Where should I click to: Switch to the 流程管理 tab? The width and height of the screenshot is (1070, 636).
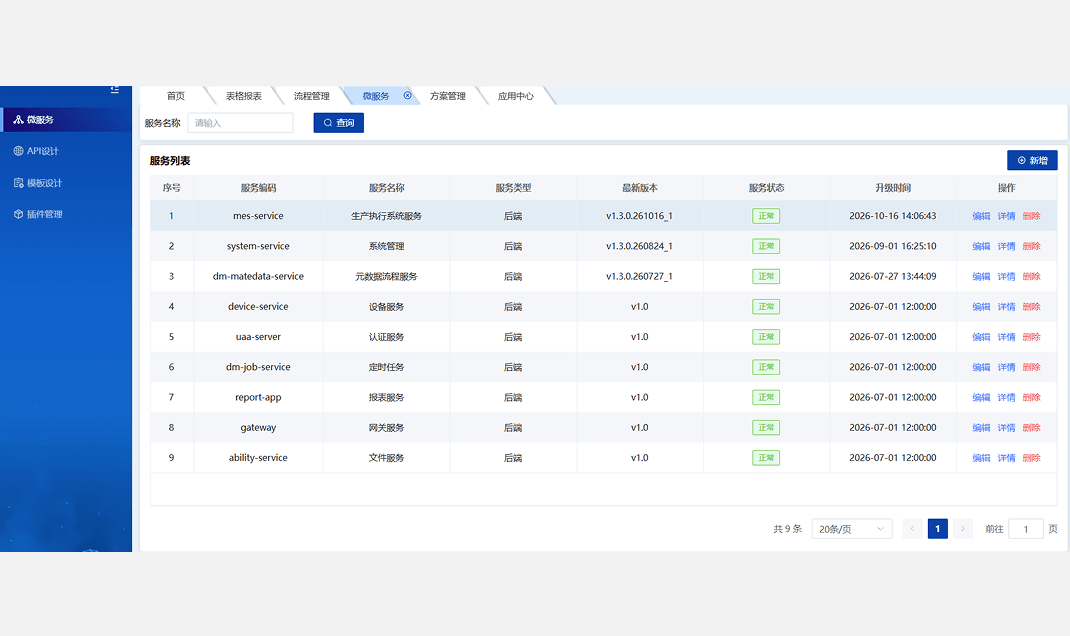click(x=312, y=96)
